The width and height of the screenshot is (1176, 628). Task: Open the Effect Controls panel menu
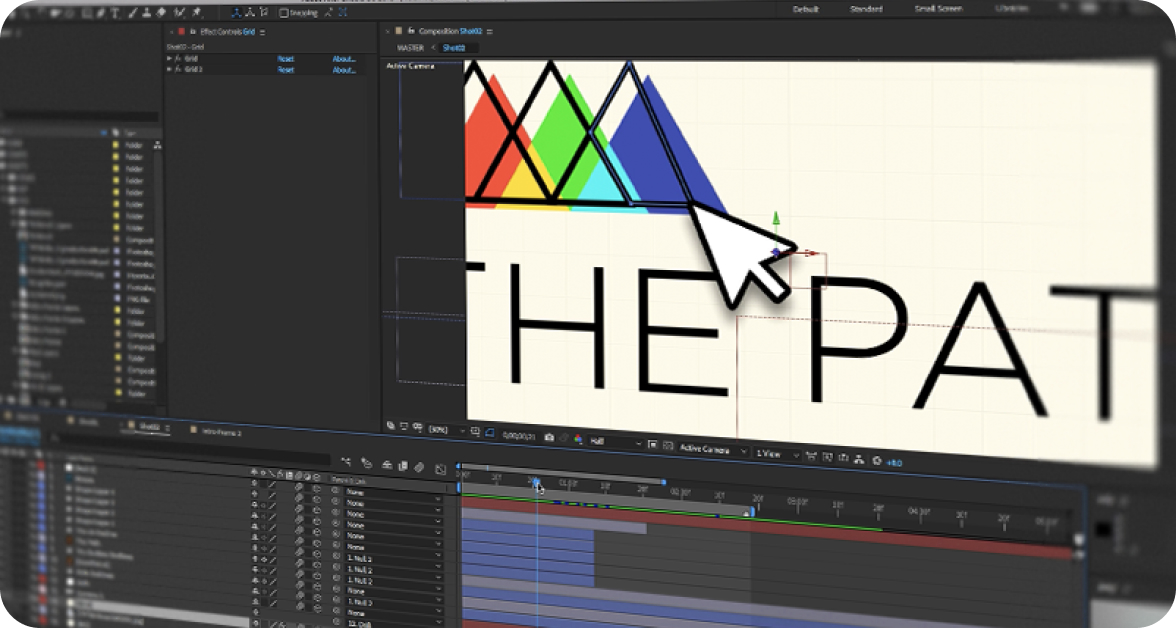[262, 32]
